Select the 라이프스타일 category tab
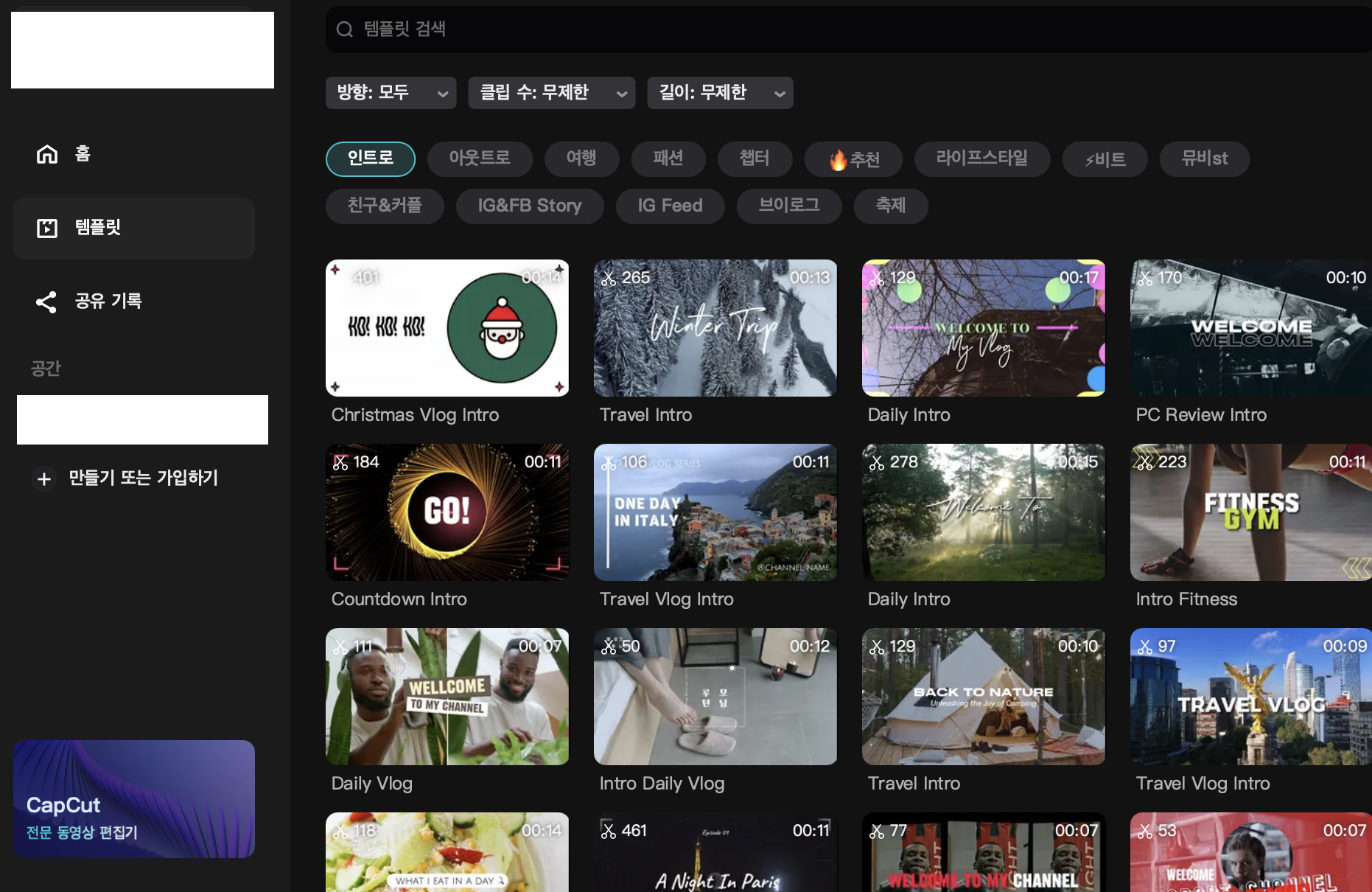The height and width of the screenshot is (892, 1372). (982, 158)
